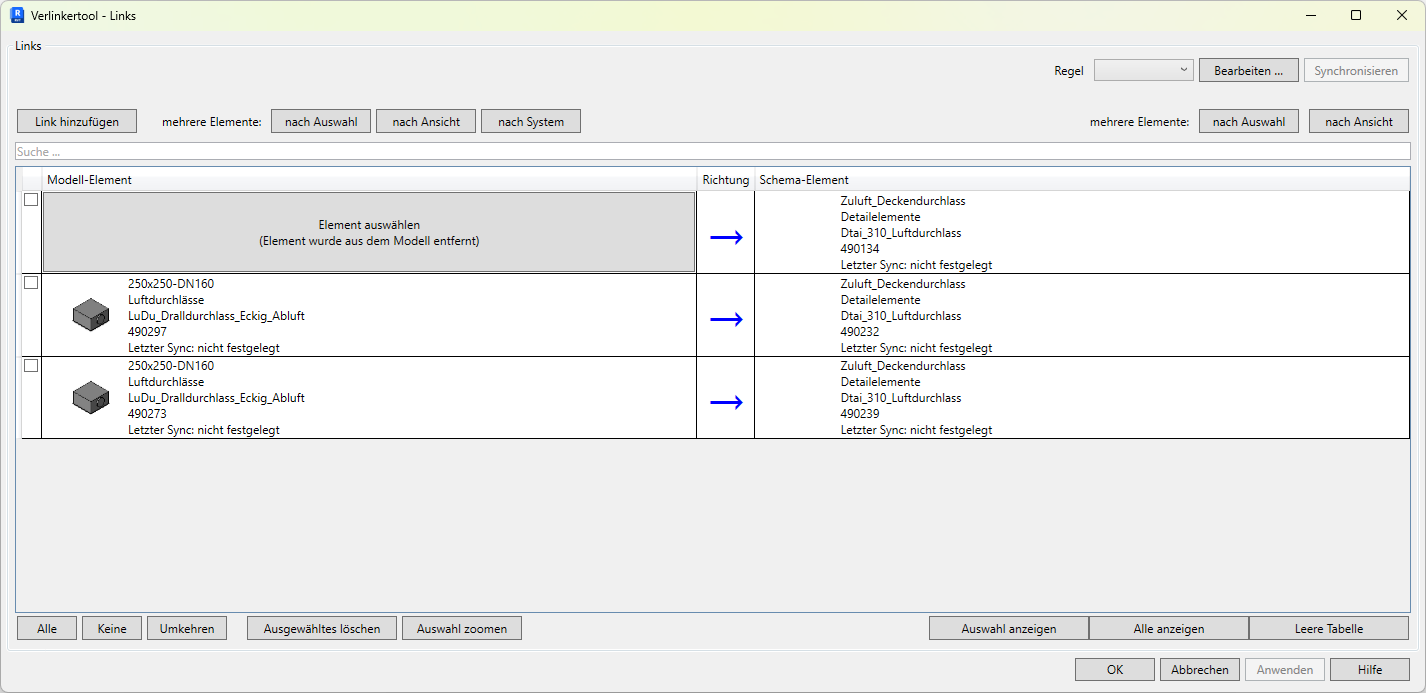Click the air diffuser icon for element 490273
The image size is (1426, 693).
click(x=90, y=398)
